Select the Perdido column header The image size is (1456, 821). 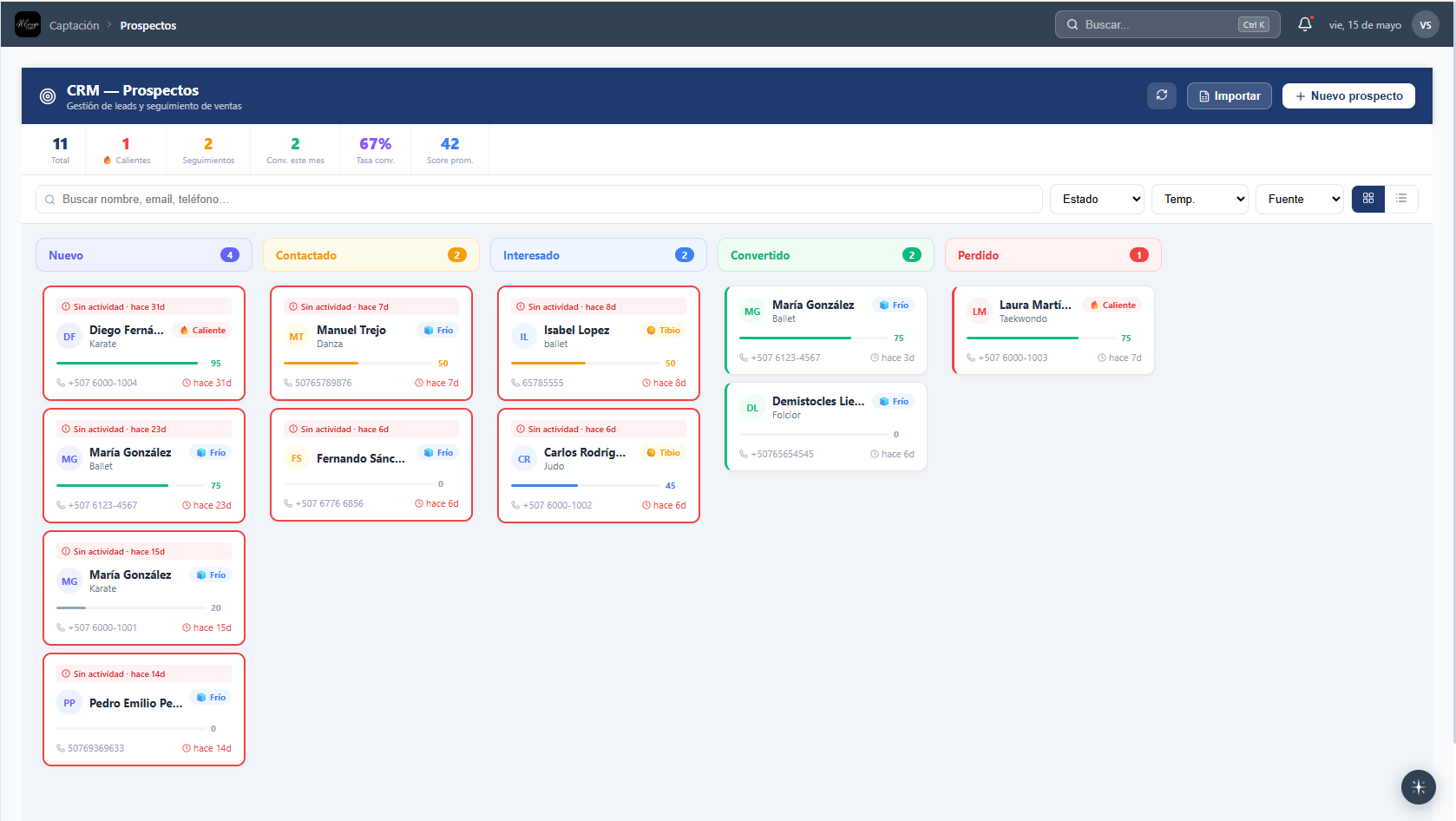[x=1053, y=255]
